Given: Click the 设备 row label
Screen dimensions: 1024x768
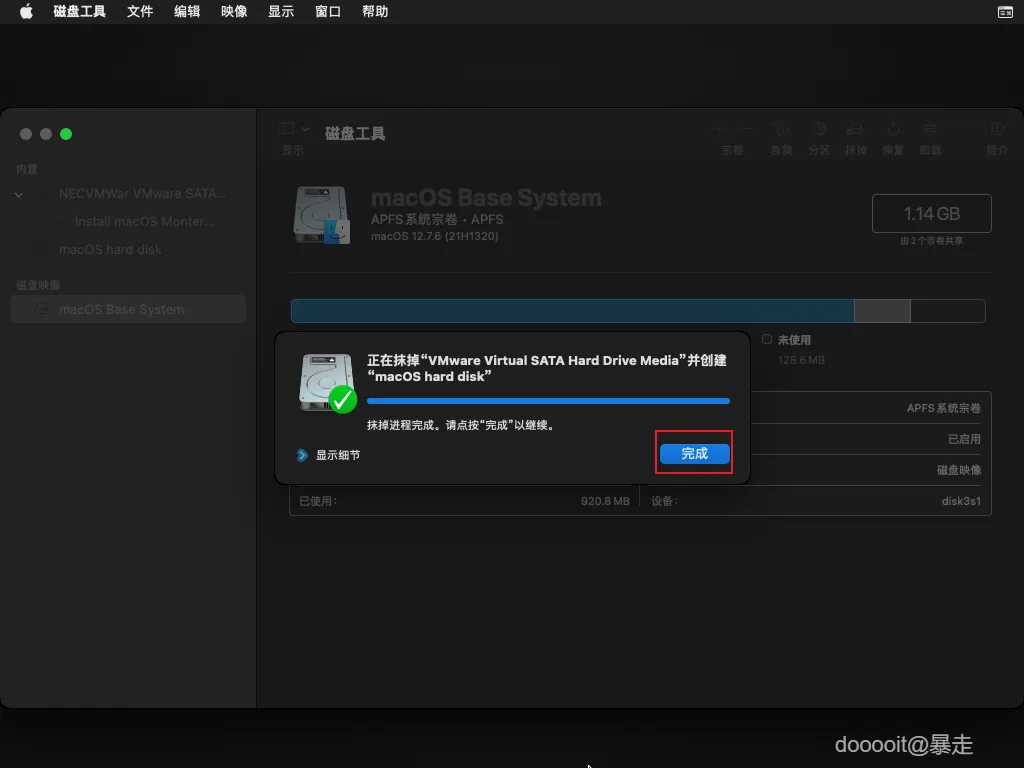Looking at the screenshot, I should pyautogui.click(x=664, y=501).
